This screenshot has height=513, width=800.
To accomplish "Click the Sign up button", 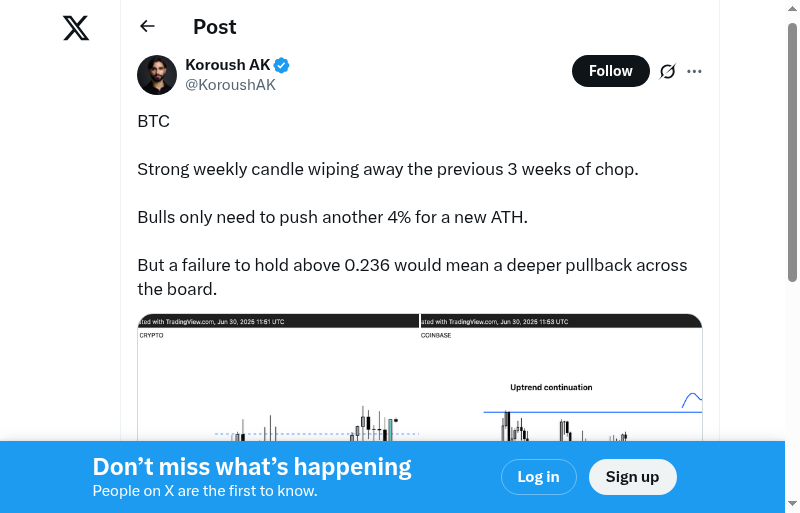I will pos(632,477).
